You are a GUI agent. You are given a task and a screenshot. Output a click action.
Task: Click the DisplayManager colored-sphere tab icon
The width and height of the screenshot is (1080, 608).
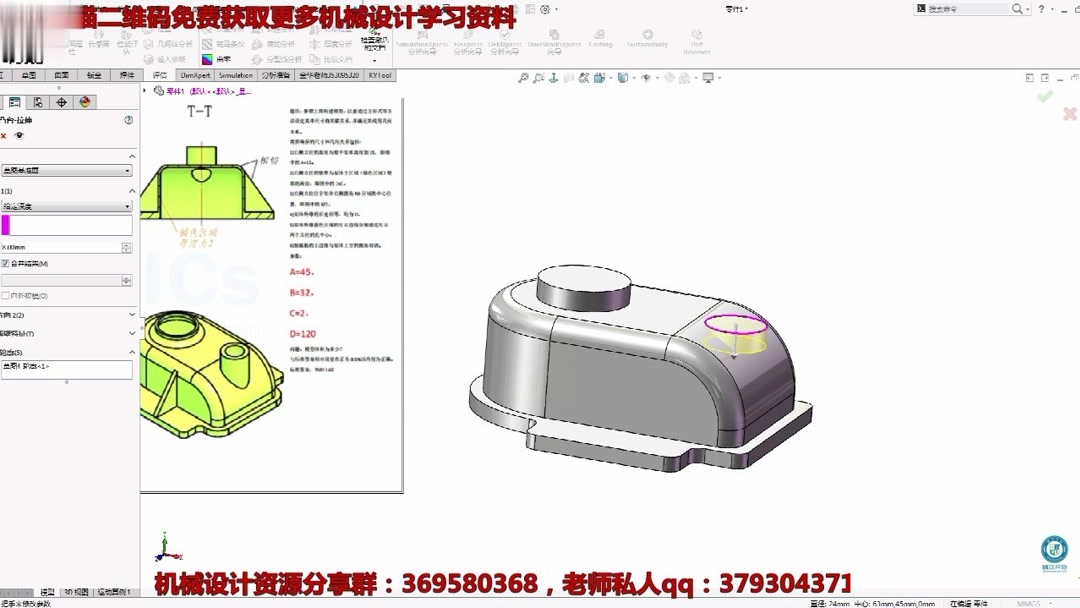point(84,101)
